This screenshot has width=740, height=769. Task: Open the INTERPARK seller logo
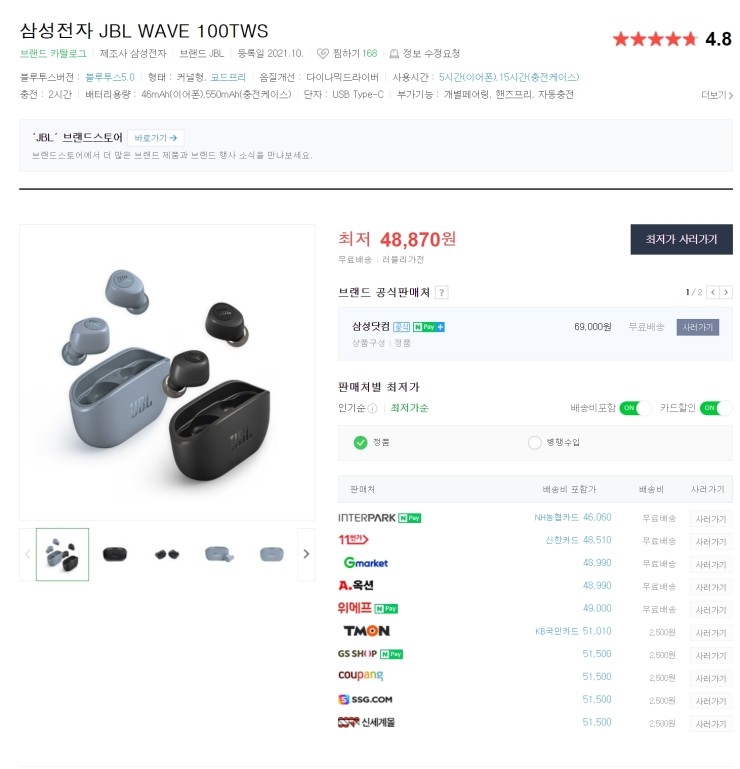coord(367,518)
